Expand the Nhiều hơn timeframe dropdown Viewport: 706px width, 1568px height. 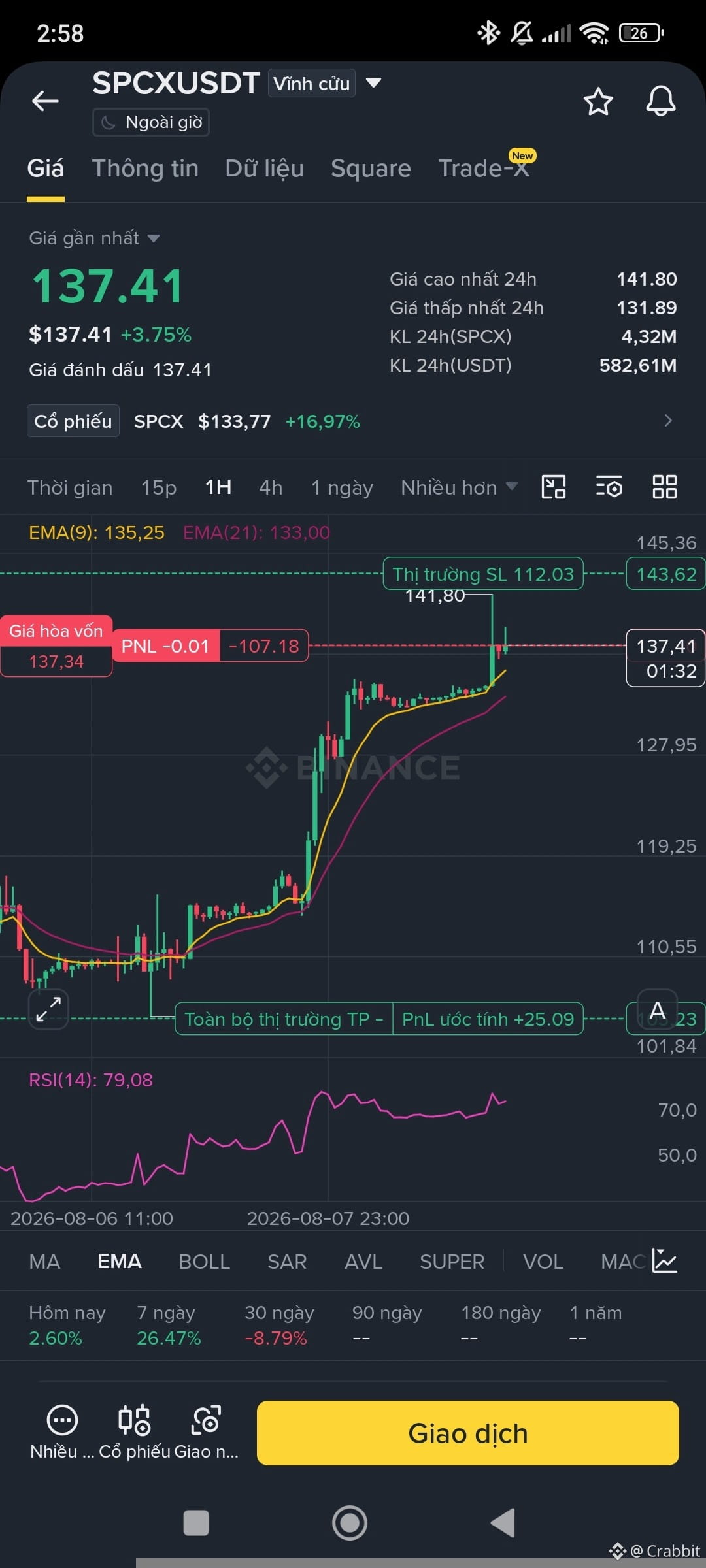click(512, 487)
